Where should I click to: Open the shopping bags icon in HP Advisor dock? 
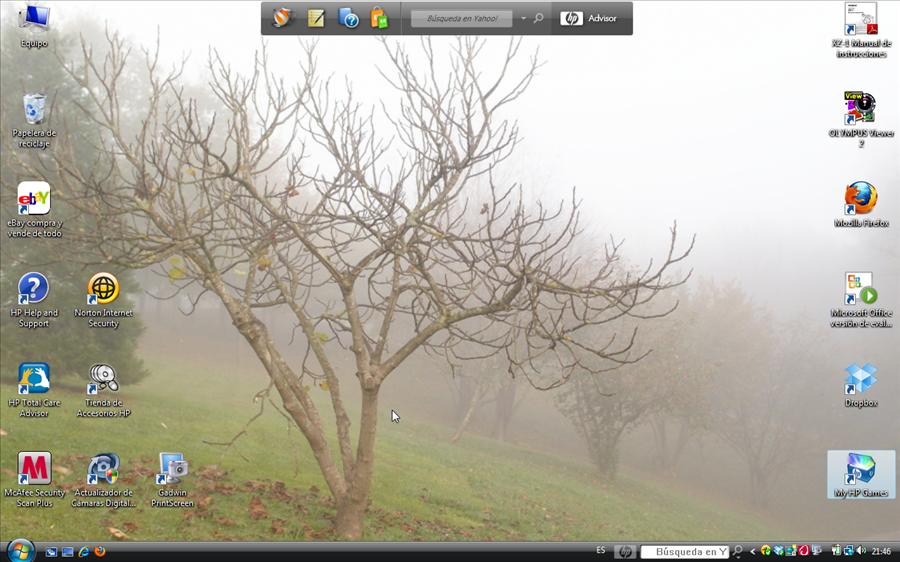[379, 18]
